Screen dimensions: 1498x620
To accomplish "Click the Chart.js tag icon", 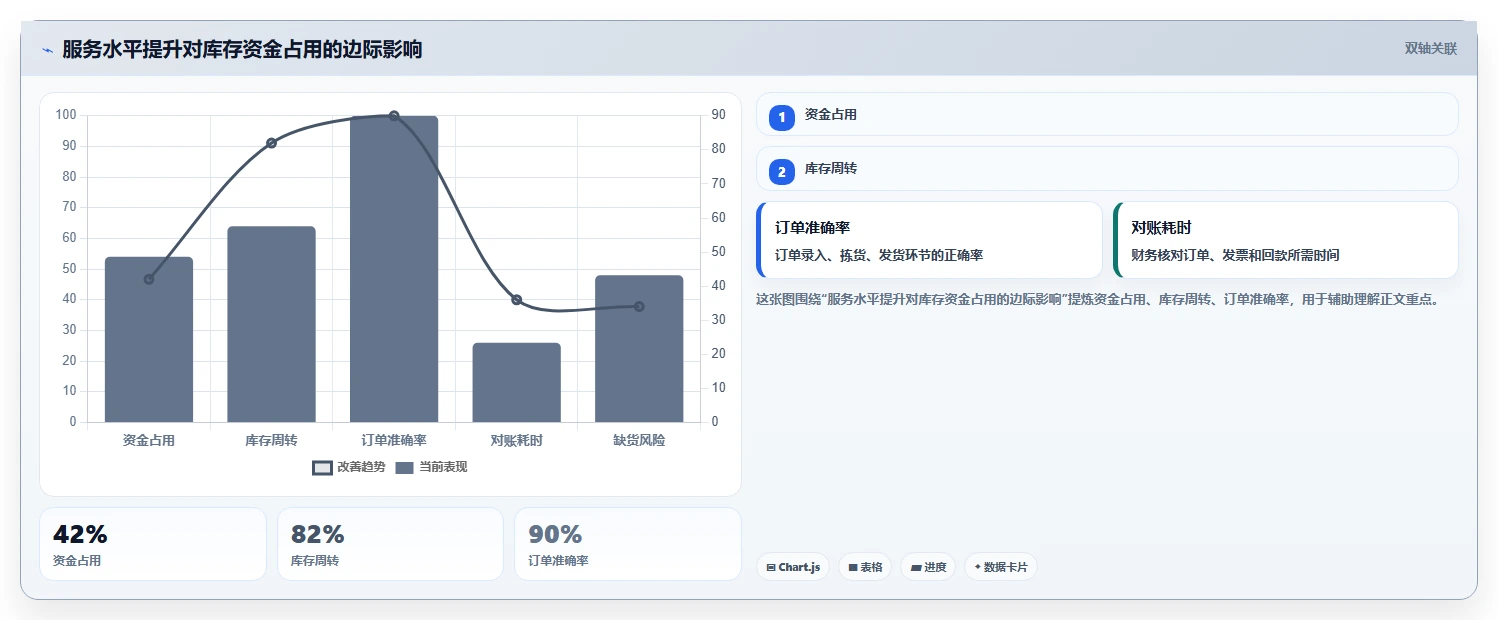I will point(770,568).
